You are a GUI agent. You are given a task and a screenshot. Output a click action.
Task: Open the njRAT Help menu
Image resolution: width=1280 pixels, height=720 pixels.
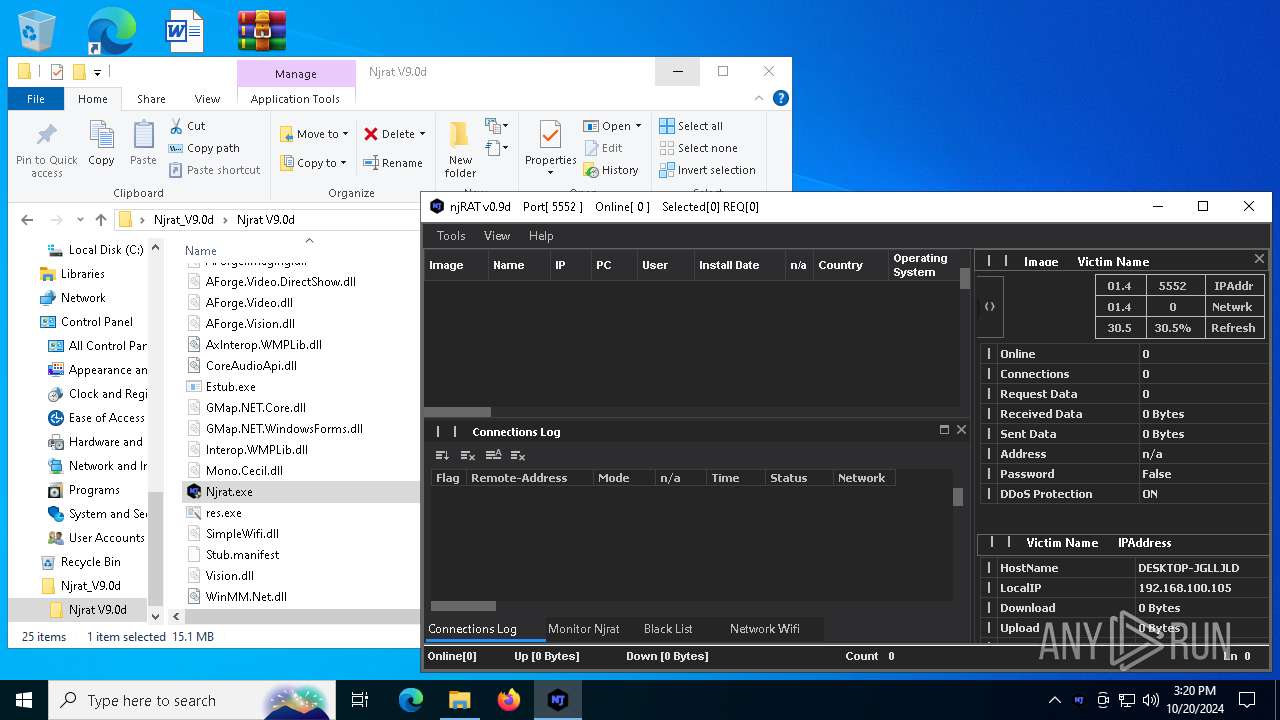[x=541, y=236]
